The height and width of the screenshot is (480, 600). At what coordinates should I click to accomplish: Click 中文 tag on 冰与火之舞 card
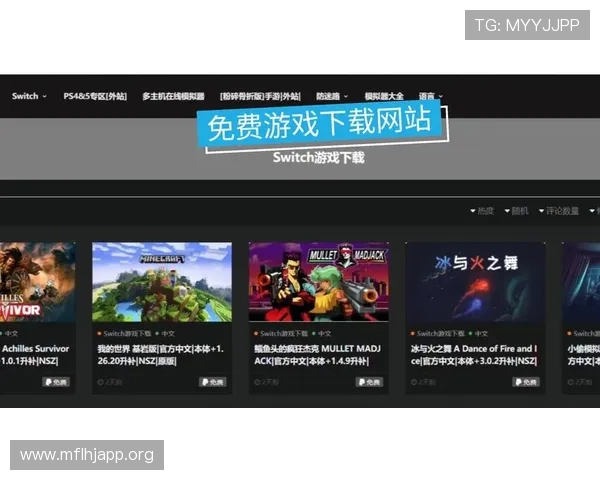coord(481,334)
